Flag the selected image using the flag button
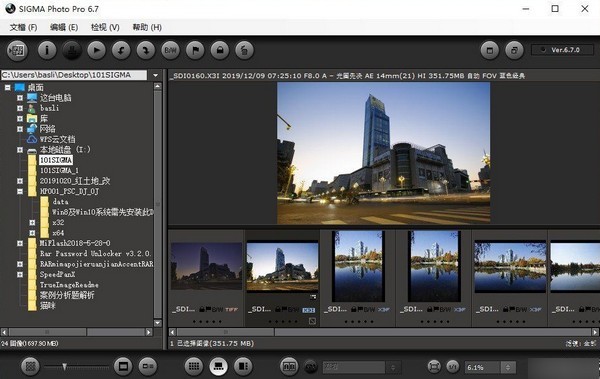600x379 pixels. tap(195, 50)
